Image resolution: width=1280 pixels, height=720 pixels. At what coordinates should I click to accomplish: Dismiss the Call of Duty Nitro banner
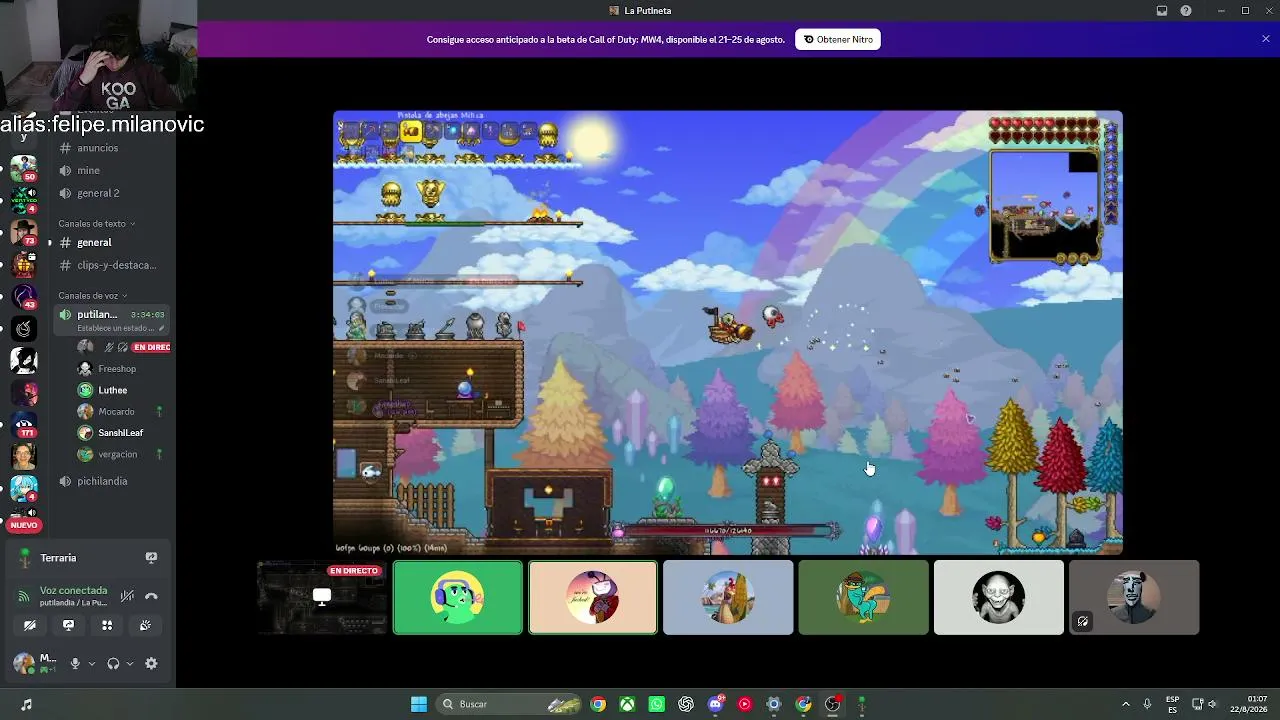pyautogui.click(x=1265, y=39)
